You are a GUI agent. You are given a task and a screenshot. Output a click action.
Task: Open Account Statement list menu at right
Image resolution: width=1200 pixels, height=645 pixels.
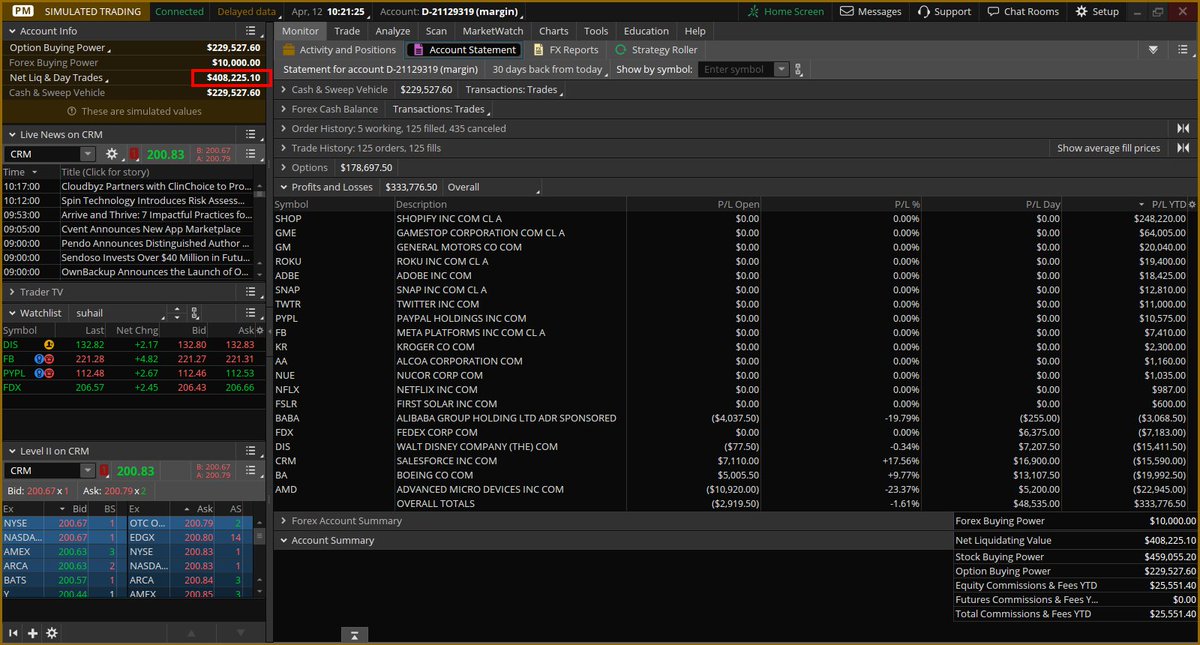pos(1184,49)
